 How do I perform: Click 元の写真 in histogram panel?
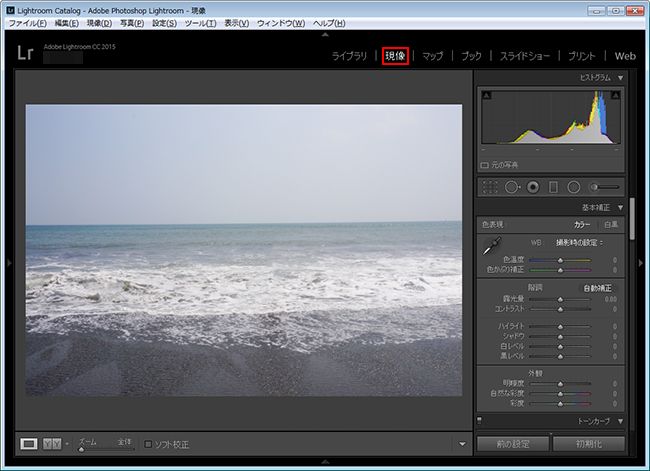coord(504,165)
